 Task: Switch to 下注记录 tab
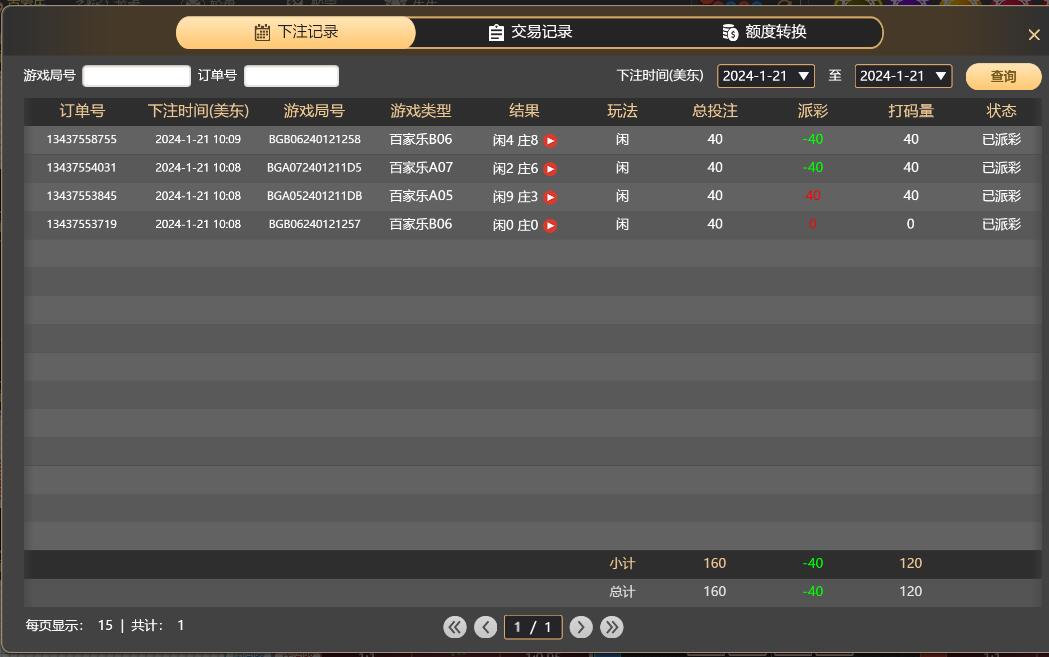pos(296,32)
